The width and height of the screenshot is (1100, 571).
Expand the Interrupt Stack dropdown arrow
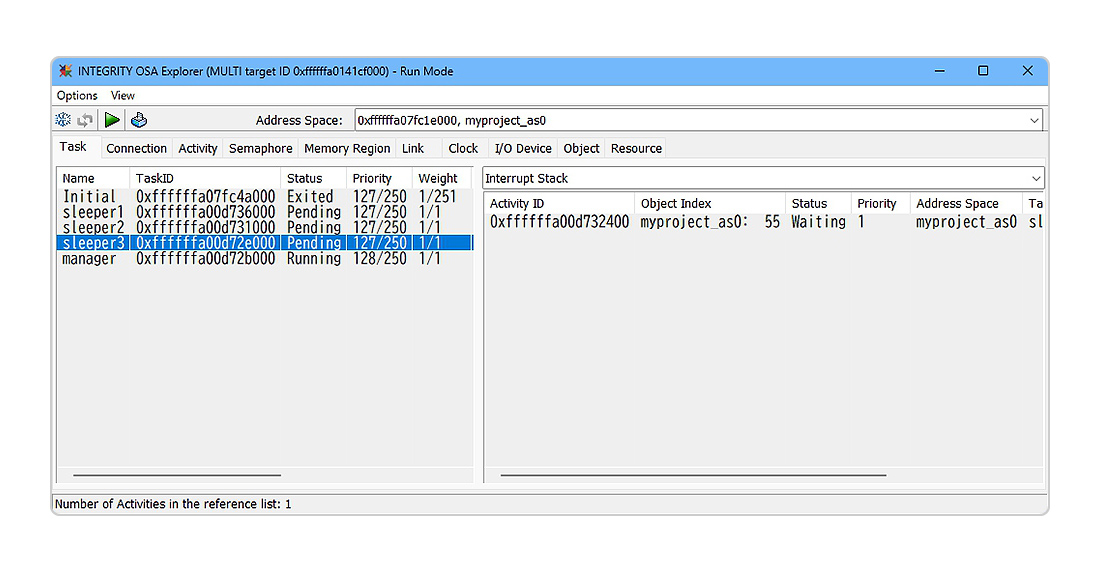(x=1035, y=179)
